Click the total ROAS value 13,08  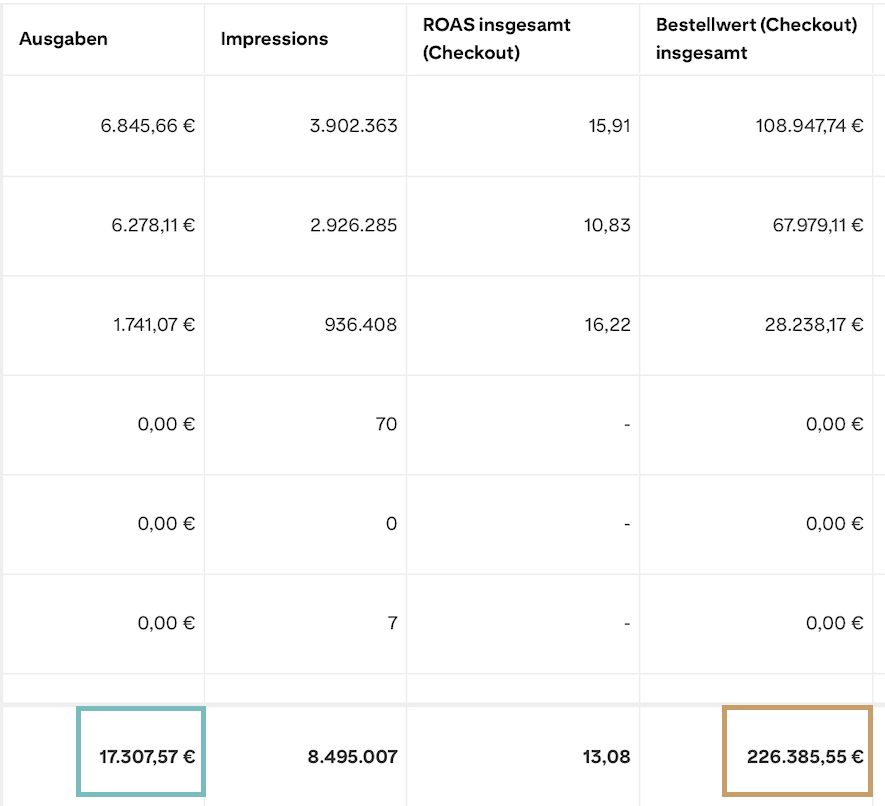609,757
